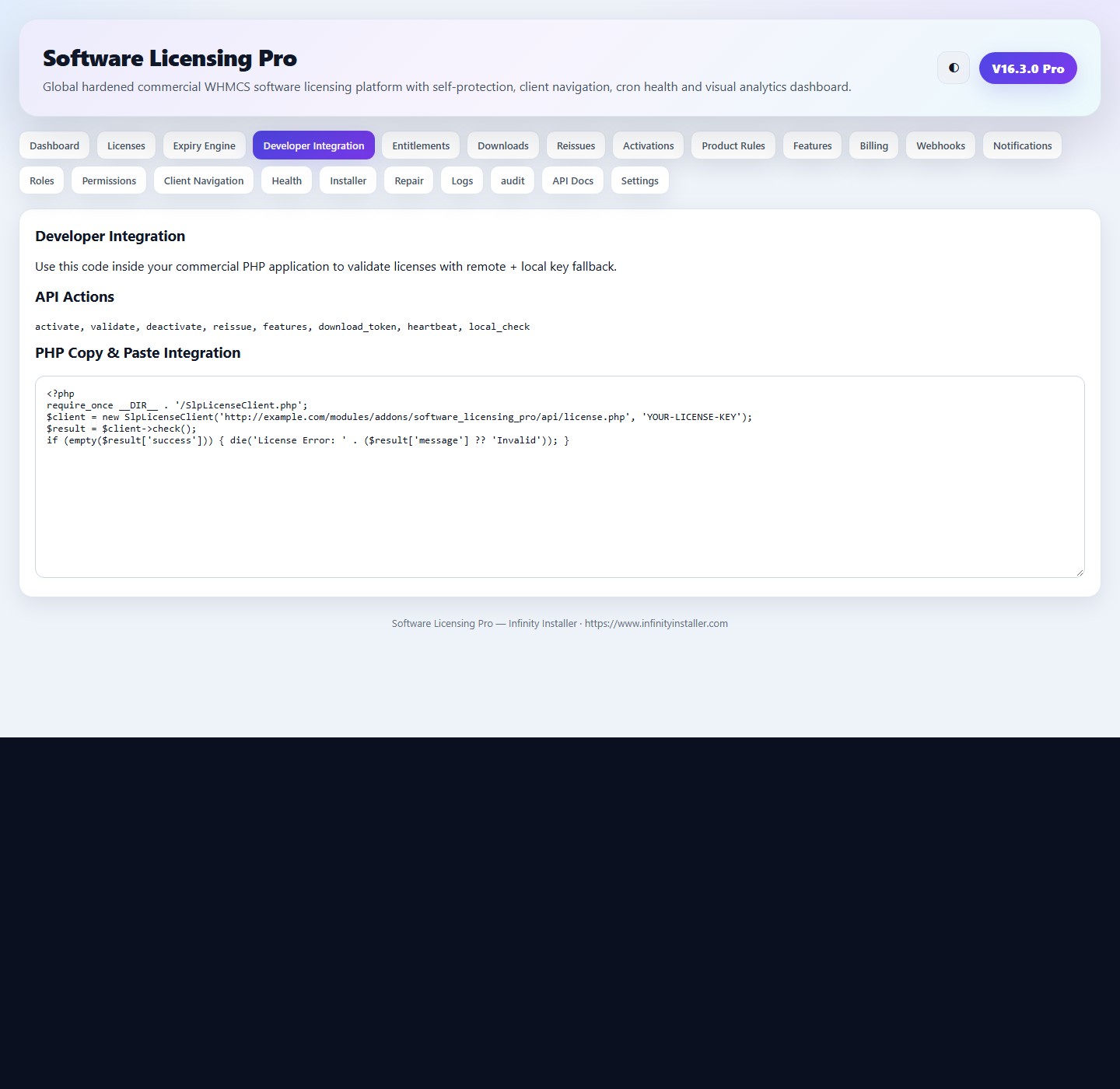This screenshot has width=1120, height=1089.
Task: Open the Logs tab
Action: [462, 180]
